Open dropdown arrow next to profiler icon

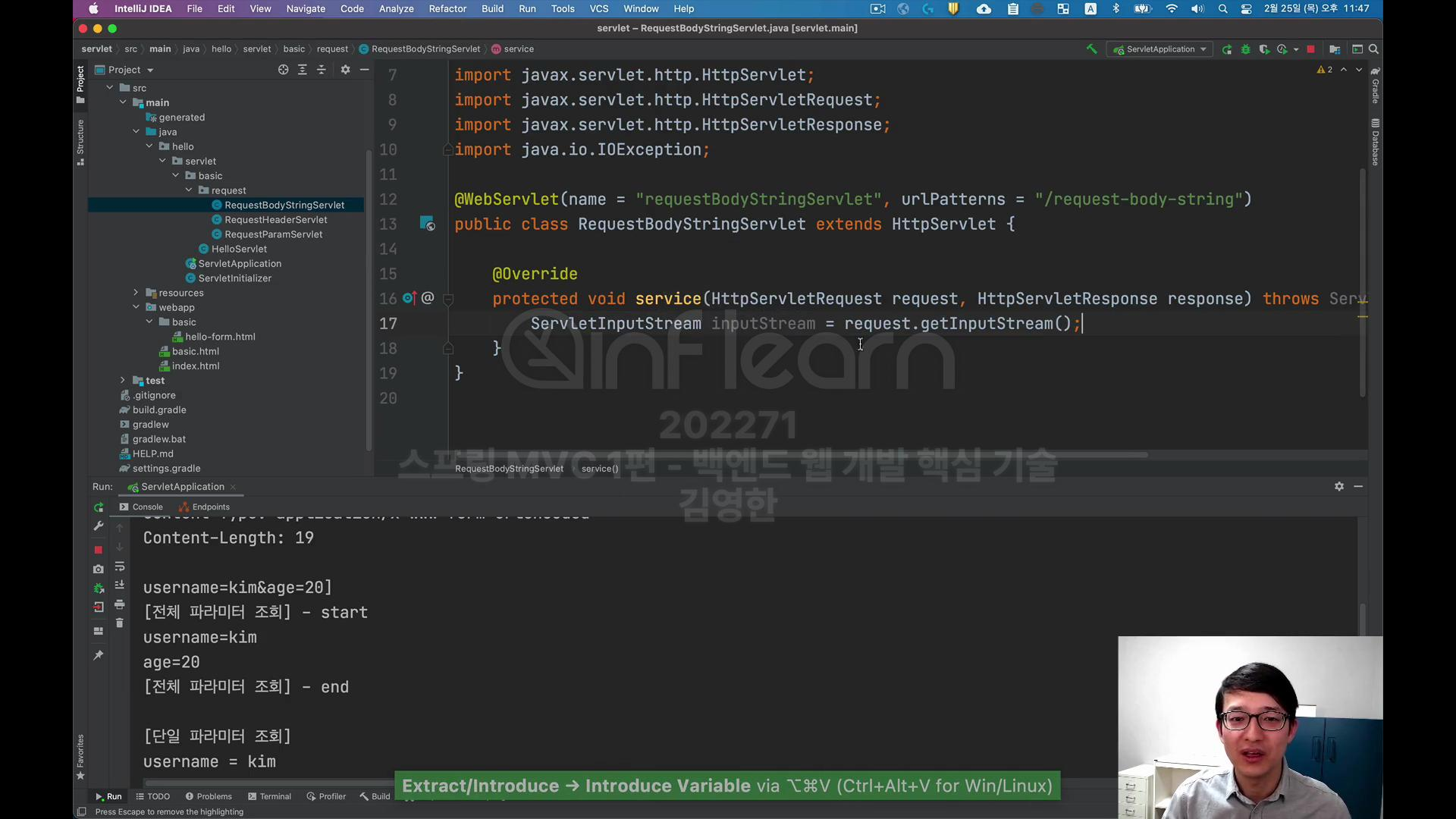(x=1296, y=49)
